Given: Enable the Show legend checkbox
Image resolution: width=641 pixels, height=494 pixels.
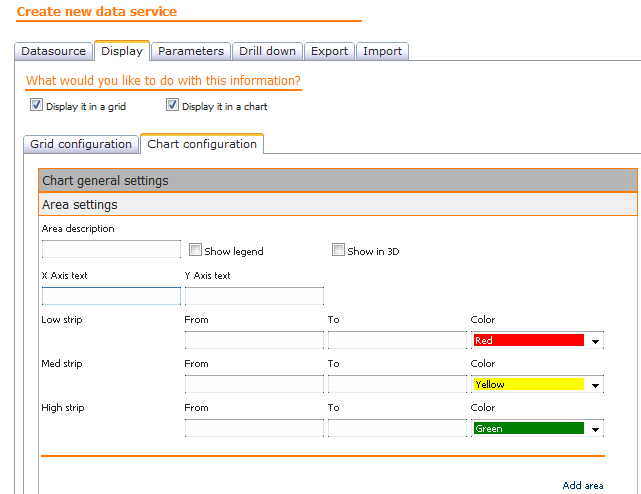Looking at the screenshot, I should pyautogui.click(x=196, y=251).
